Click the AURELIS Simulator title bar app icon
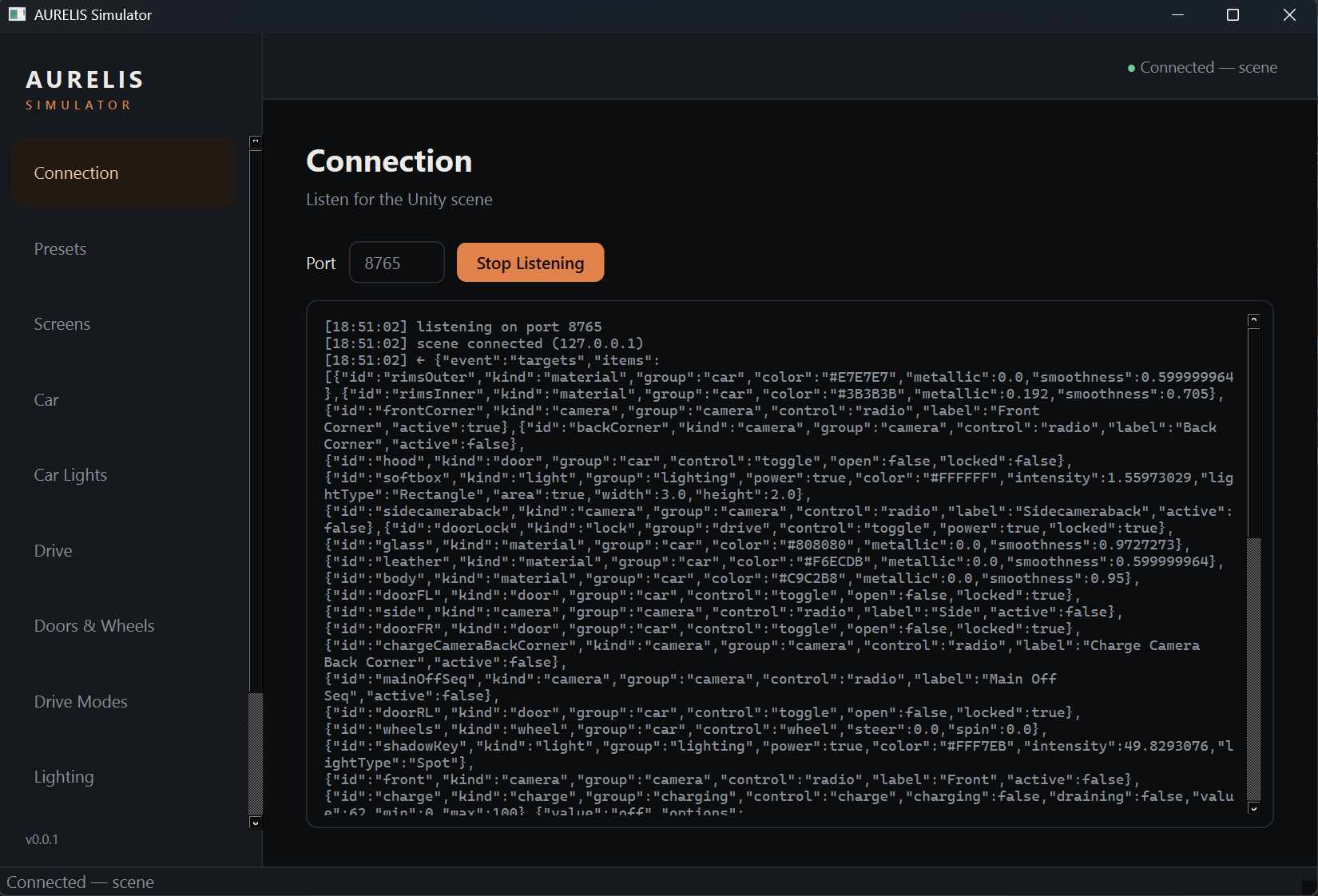Screen dimensions: 1318x896 click(x=17, y=14)
